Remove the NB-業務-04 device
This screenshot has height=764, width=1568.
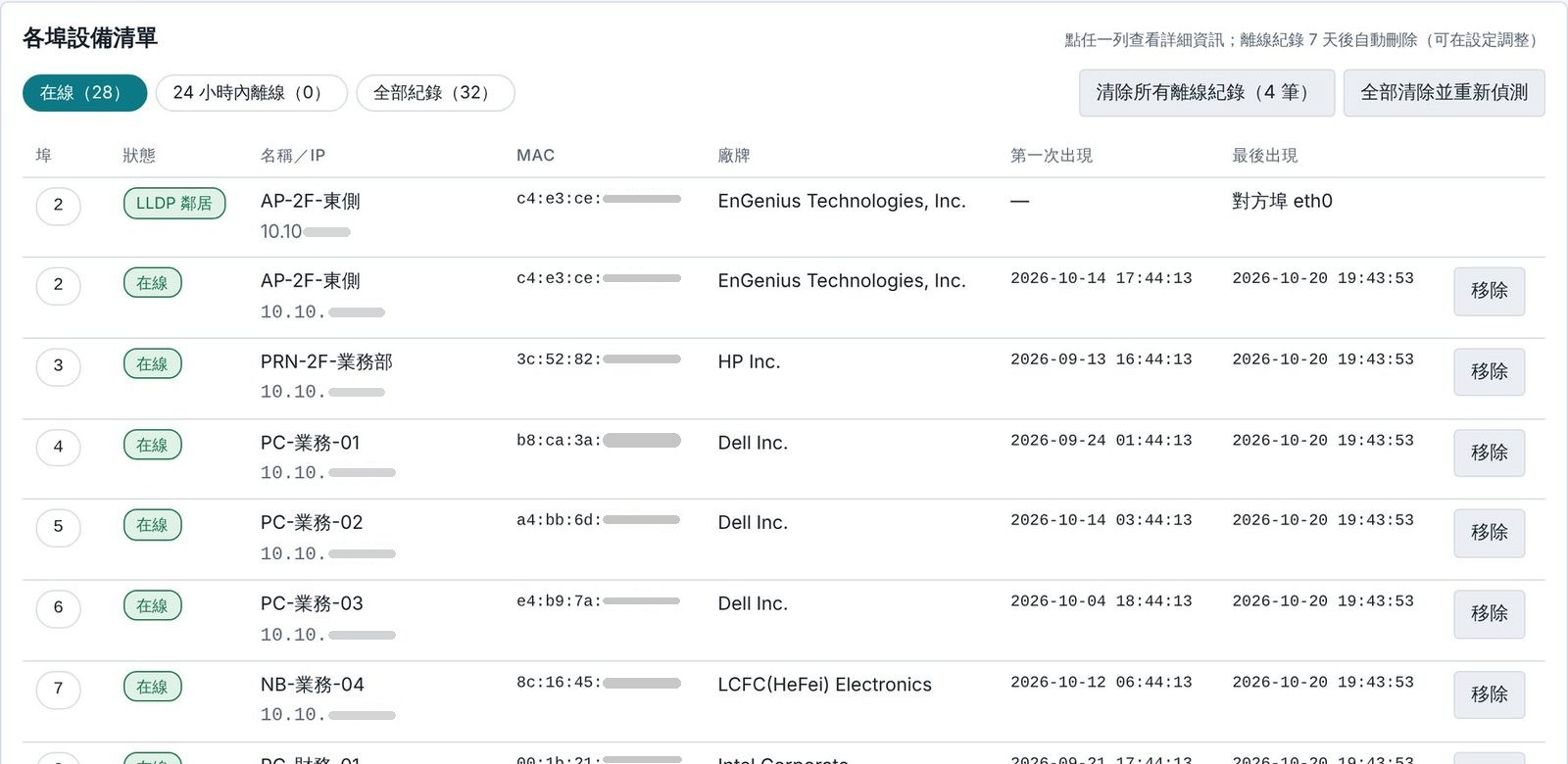[1489, 694]
